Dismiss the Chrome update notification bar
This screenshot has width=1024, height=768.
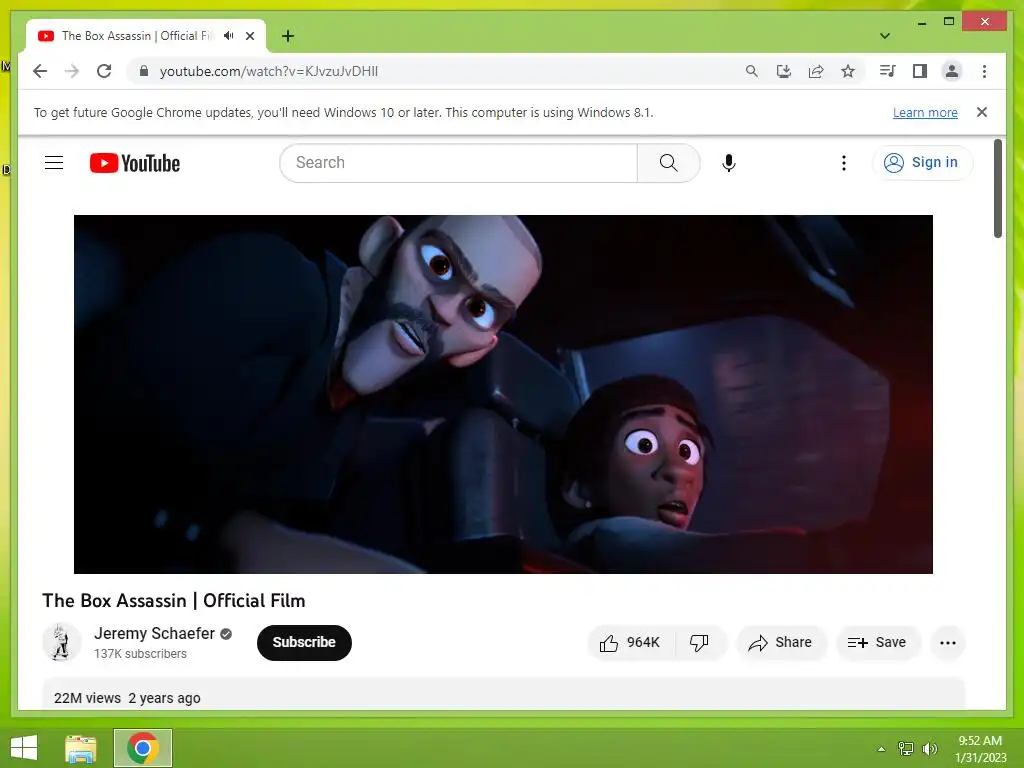[982, 112]
